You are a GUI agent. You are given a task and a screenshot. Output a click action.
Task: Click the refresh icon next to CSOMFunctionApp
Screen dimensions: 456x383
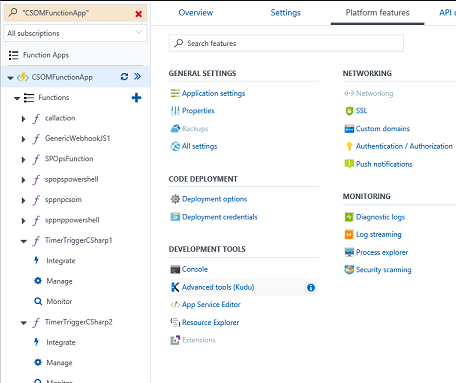pos(124,77)
